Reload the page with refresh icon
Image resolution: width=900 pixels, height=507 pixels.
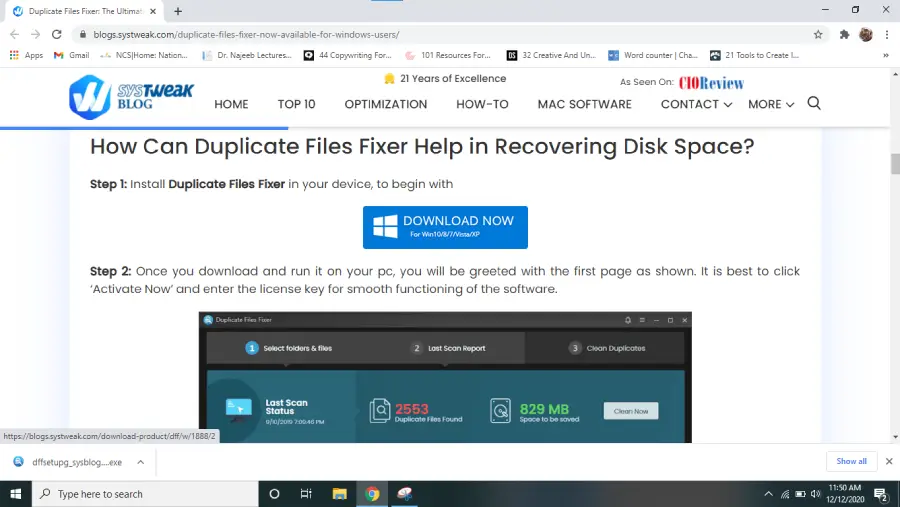point(56,34)
